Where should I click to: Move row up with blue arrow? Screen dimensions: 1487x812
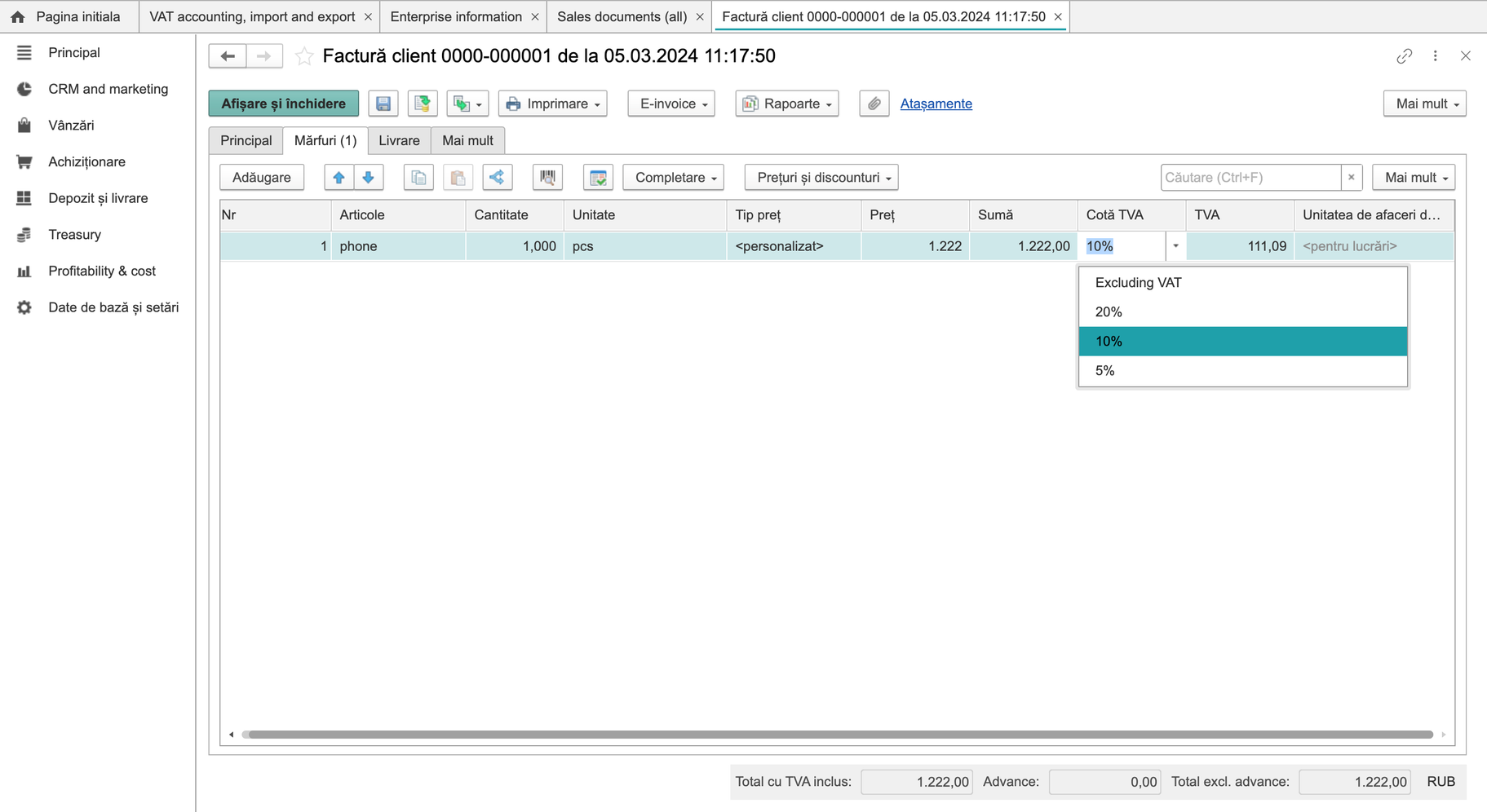(x=339, y=177)
